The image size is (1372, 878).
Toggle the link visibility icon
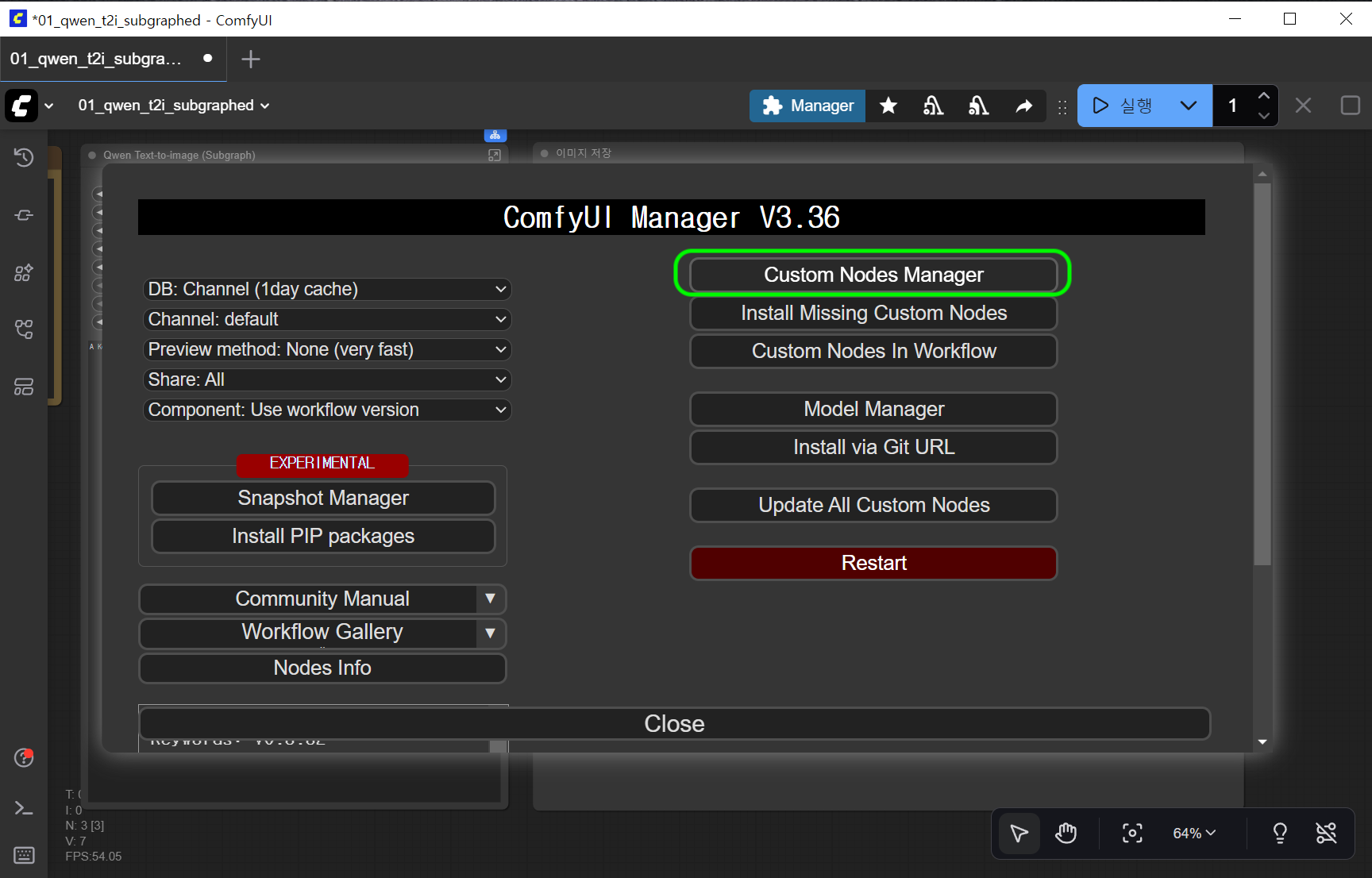coord(1326,833)
